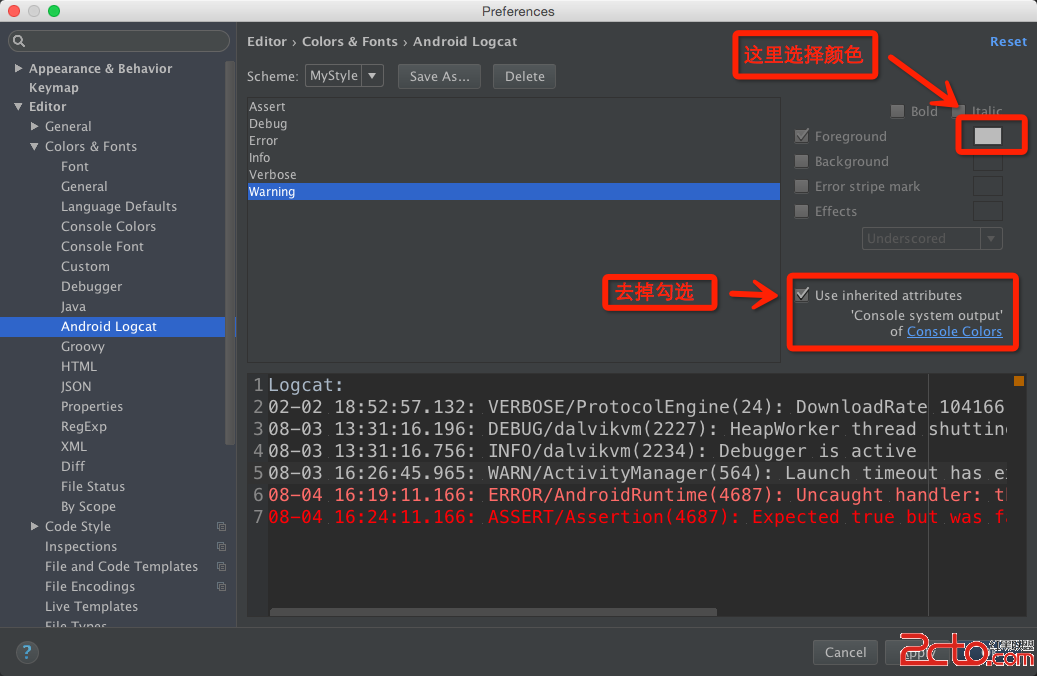This screenshot has width=1037, height=676.
Task: Open Debugger colors settings
Action: click(91, 286)
